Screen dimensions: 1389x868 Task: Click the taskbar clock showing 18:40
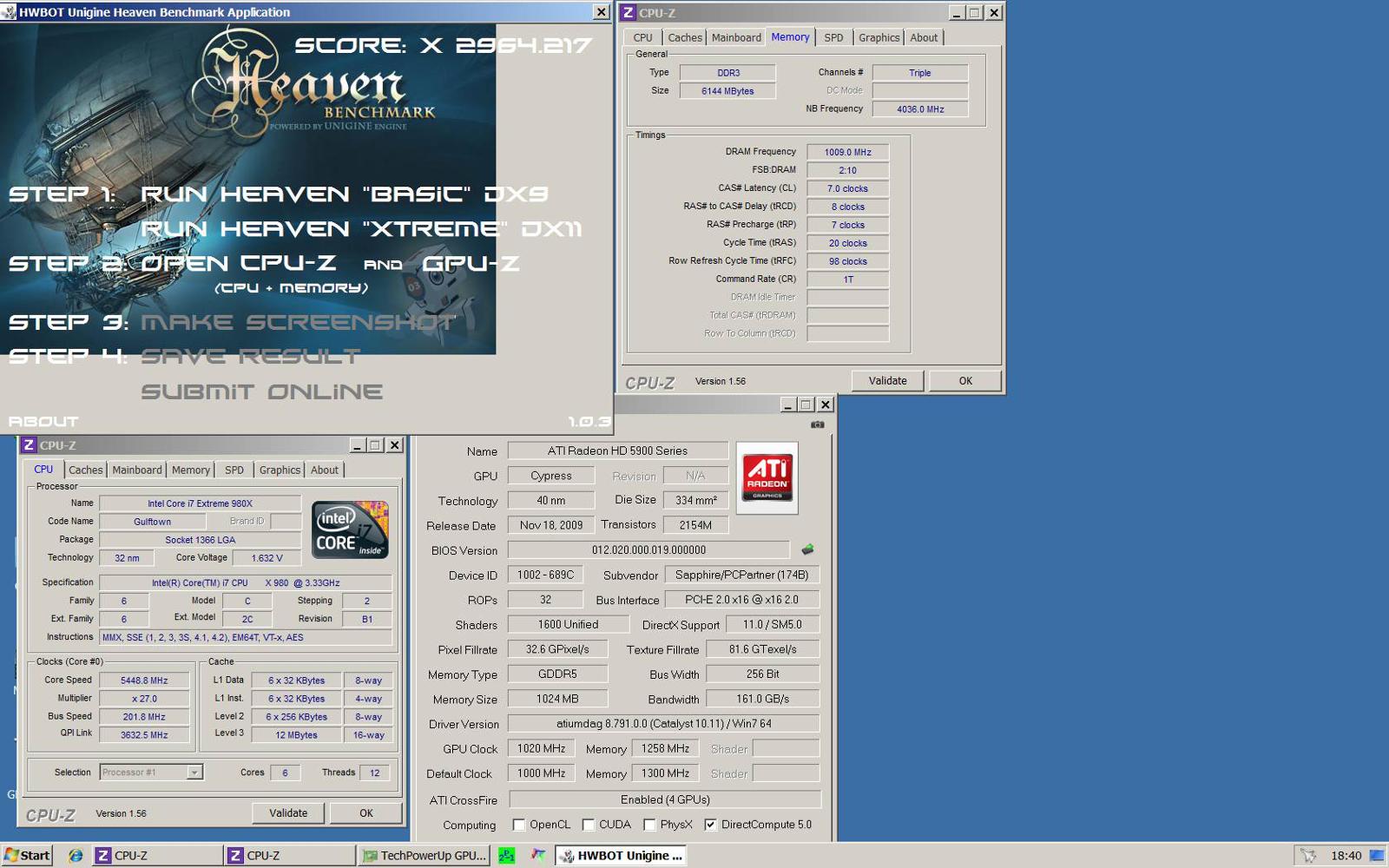point(1346,856)
